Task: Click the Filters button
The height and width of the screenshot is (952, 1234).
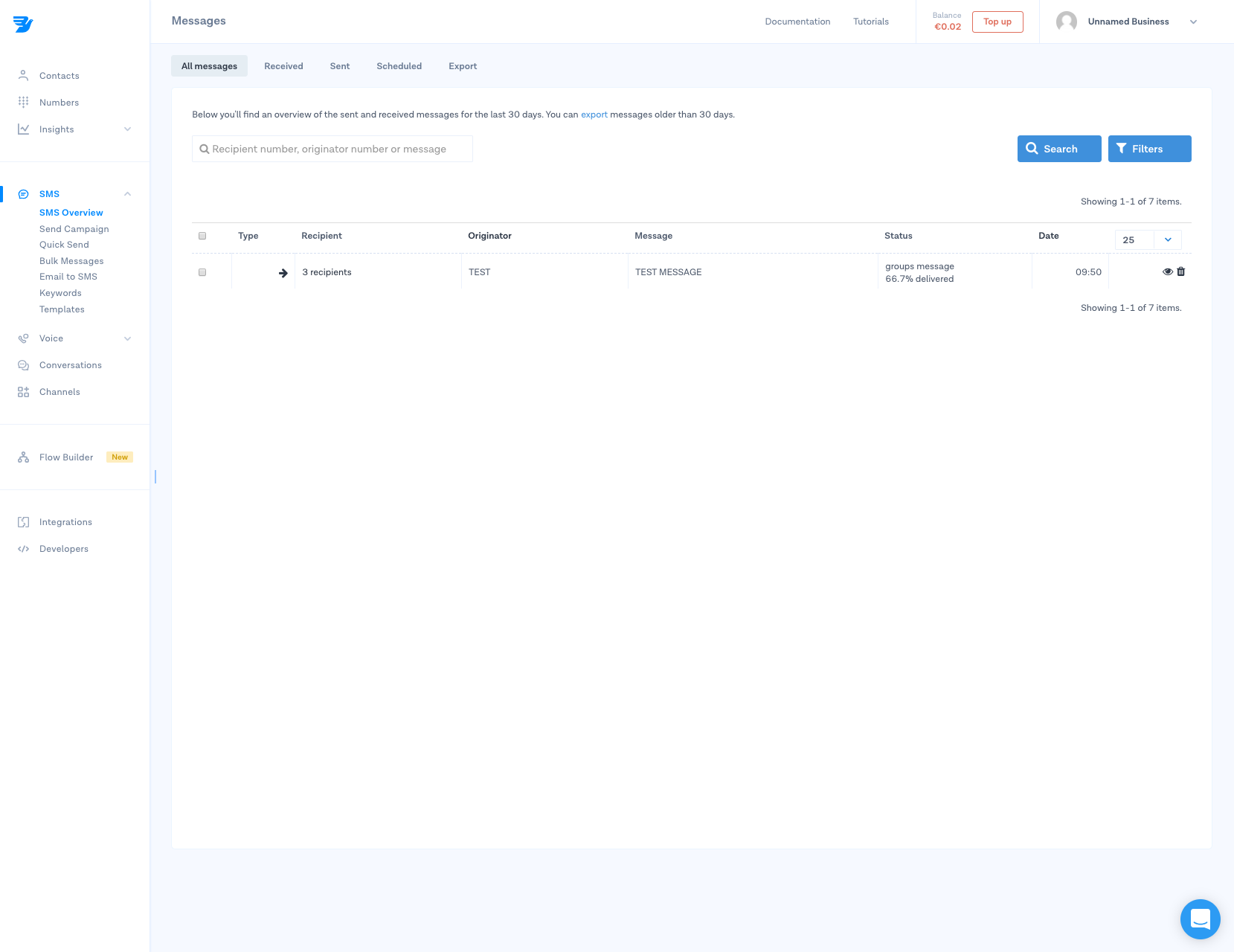Action: (1149, 149)
